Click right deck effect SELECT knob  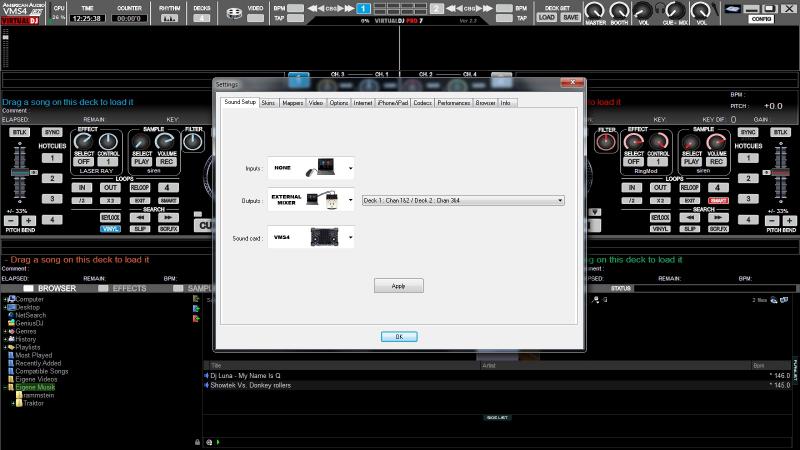pos(634,142)
